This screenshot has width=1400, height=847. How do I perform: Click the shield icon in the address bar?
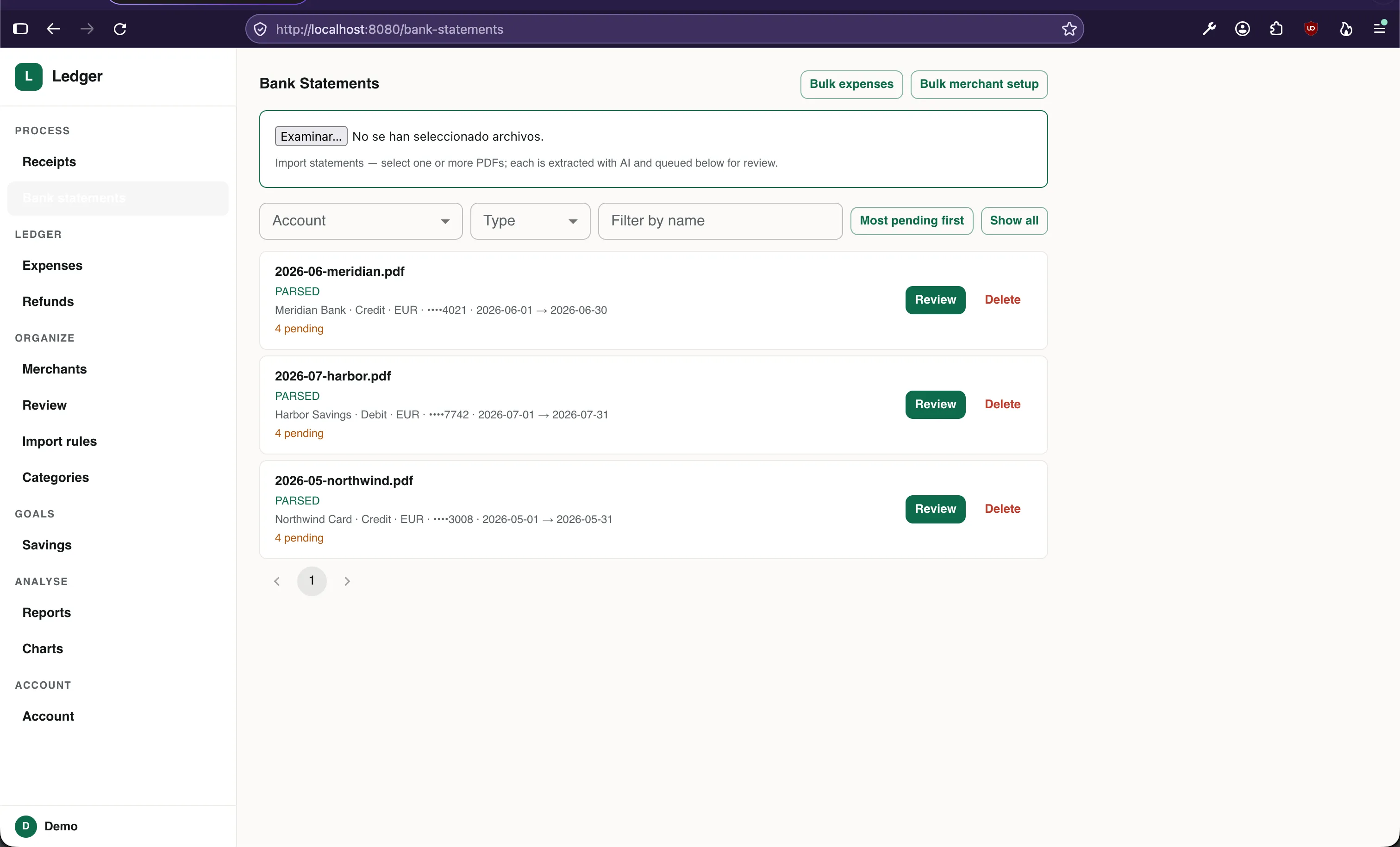pyautogui.click(x=260, y=29)
